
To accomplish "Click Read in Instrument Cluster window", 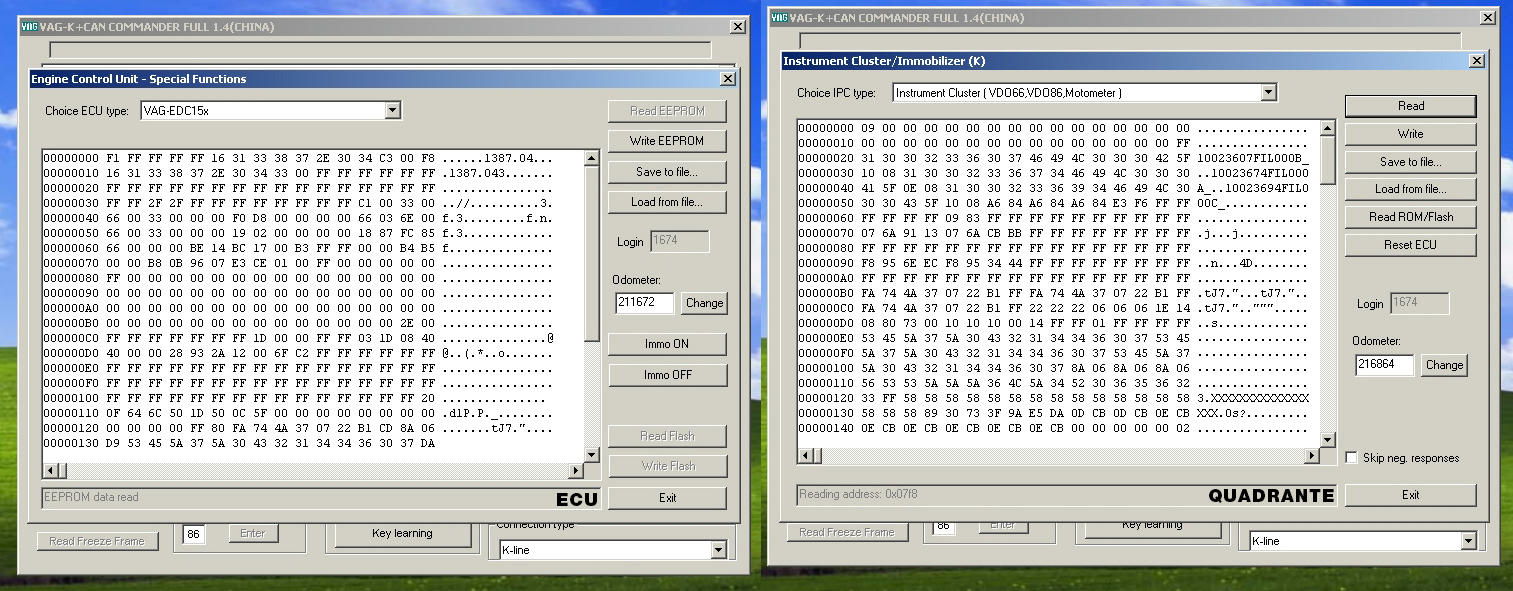I will [x=1410, y=106].
